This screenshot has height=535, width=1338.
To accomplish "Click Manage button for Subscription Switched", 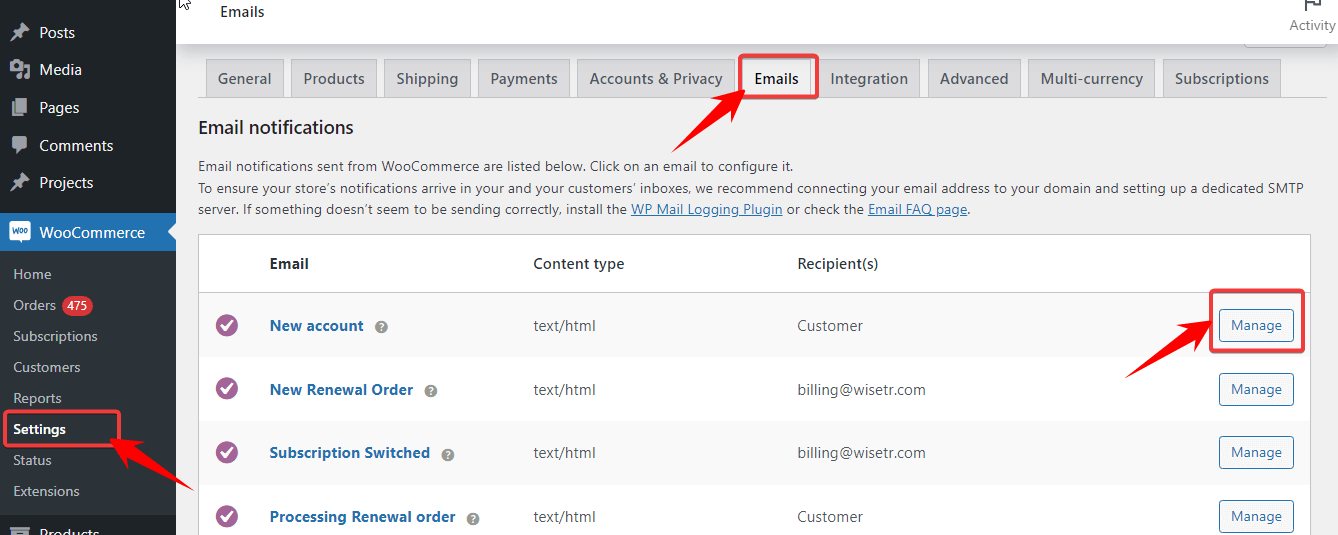I will click(1256, 452).
